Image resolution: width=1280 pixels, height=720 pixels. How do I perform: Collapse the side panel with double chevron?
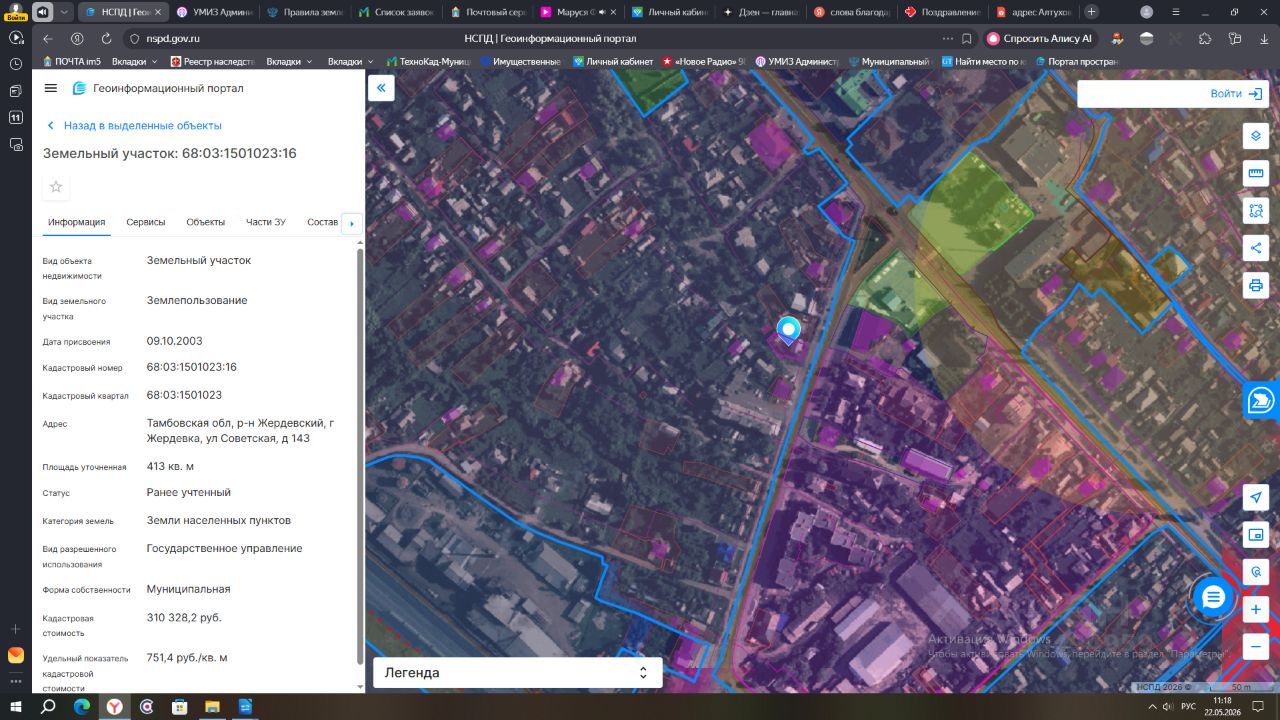pyautogui.click(x=381, y=88)
